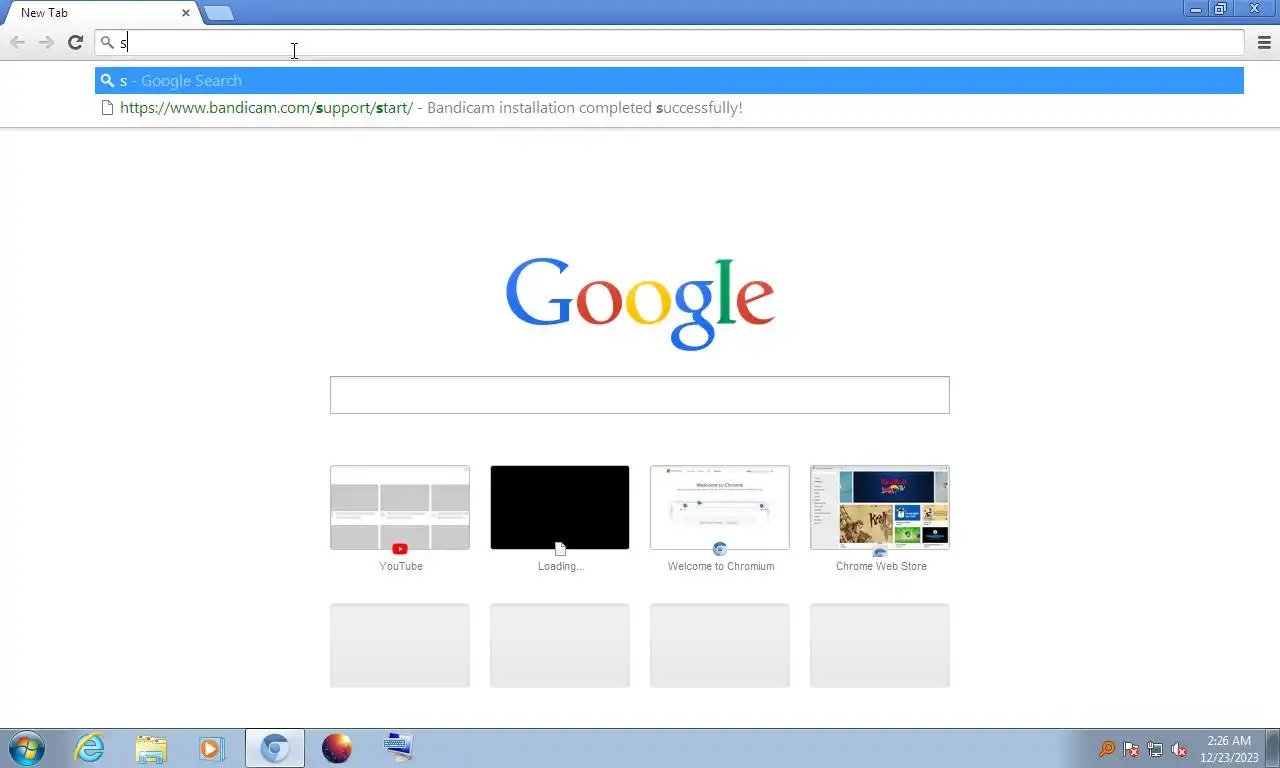Click the Loading... tile label
The width and height of the screenshot is (1280, 768).
pyautogui.click(x=561, y=566)
